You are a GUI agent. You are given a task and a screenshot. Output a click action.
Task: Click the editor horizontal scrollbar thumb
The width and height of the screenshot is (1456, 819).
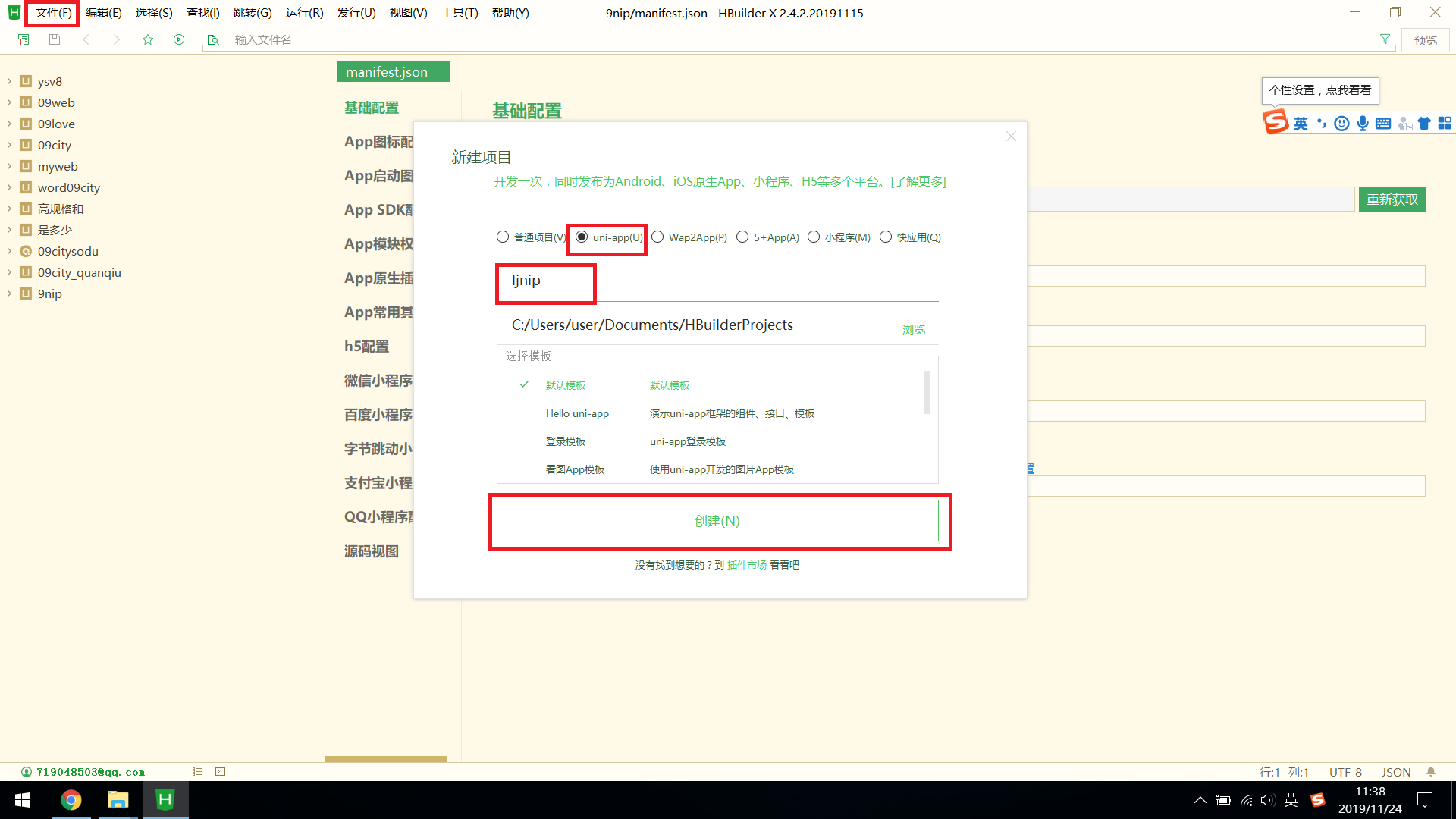386,758
